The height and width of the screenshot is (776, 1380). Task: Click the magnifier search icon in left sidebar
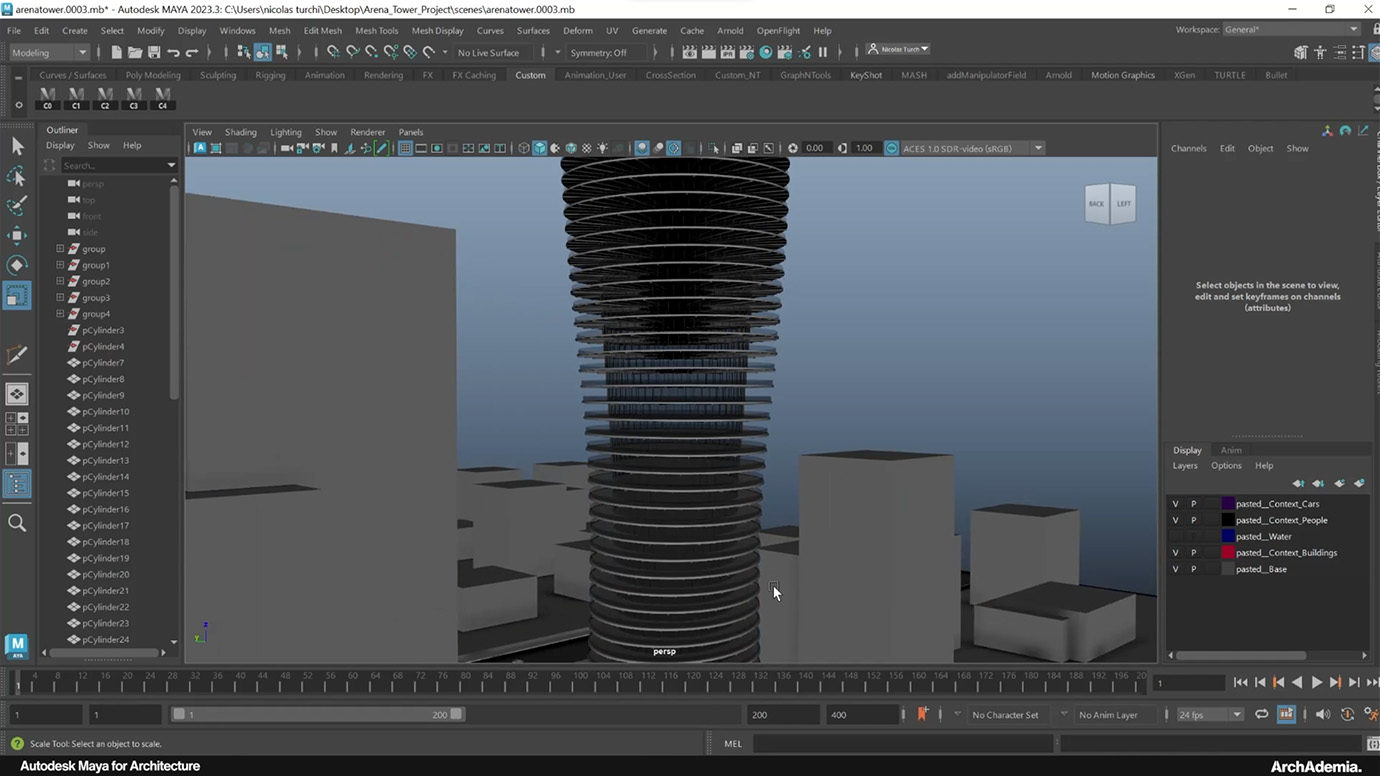pos(17,523)
